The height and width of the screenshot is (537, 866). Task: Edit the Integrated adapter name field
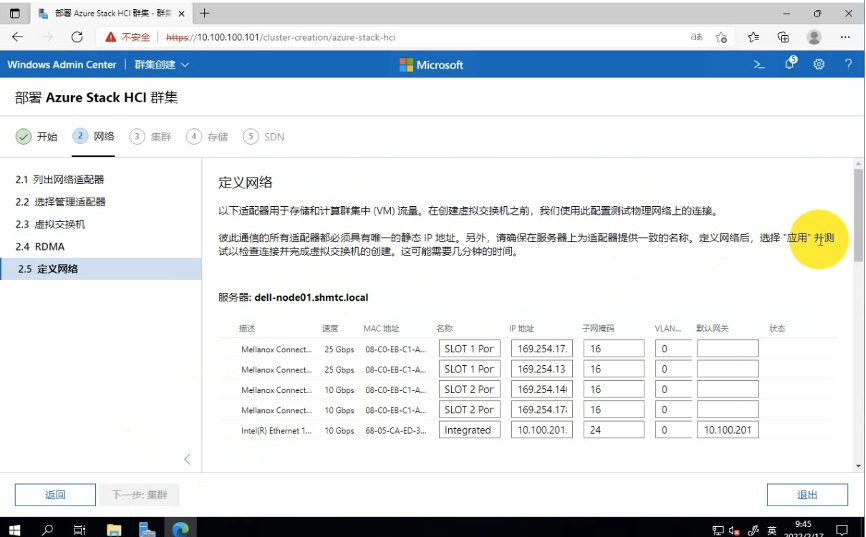[x=469, y=430]
